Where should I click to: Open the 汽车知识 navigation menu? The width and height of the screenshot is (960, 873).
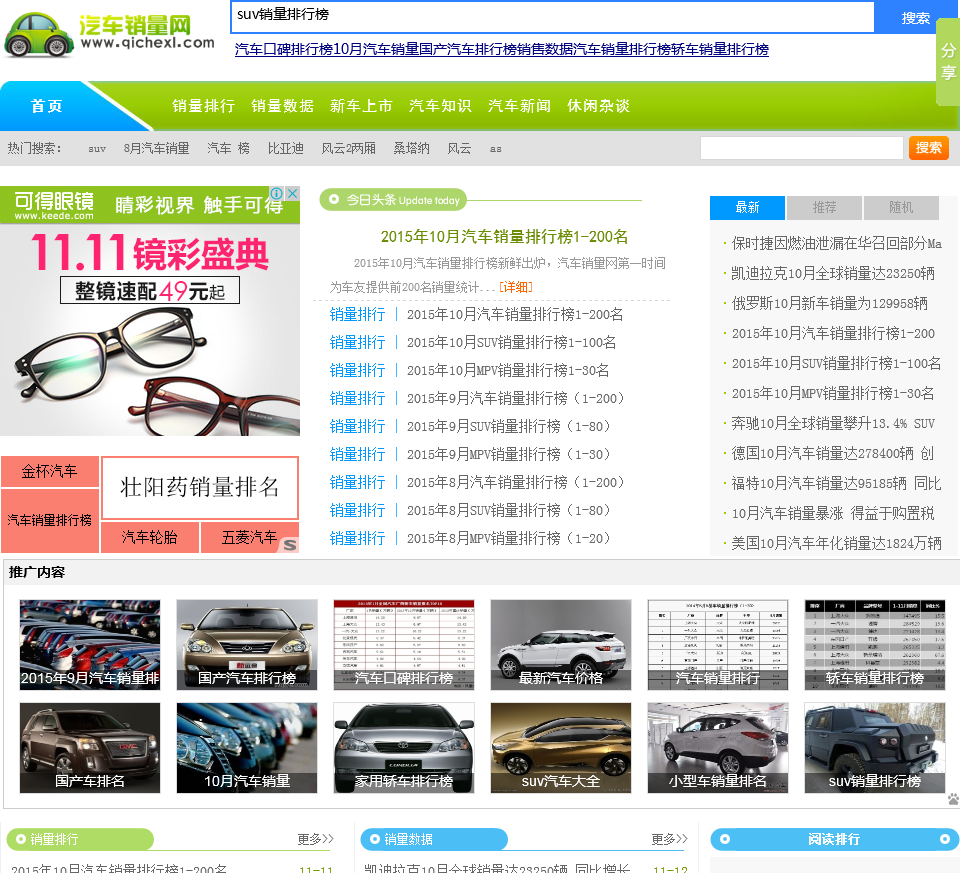440,105
